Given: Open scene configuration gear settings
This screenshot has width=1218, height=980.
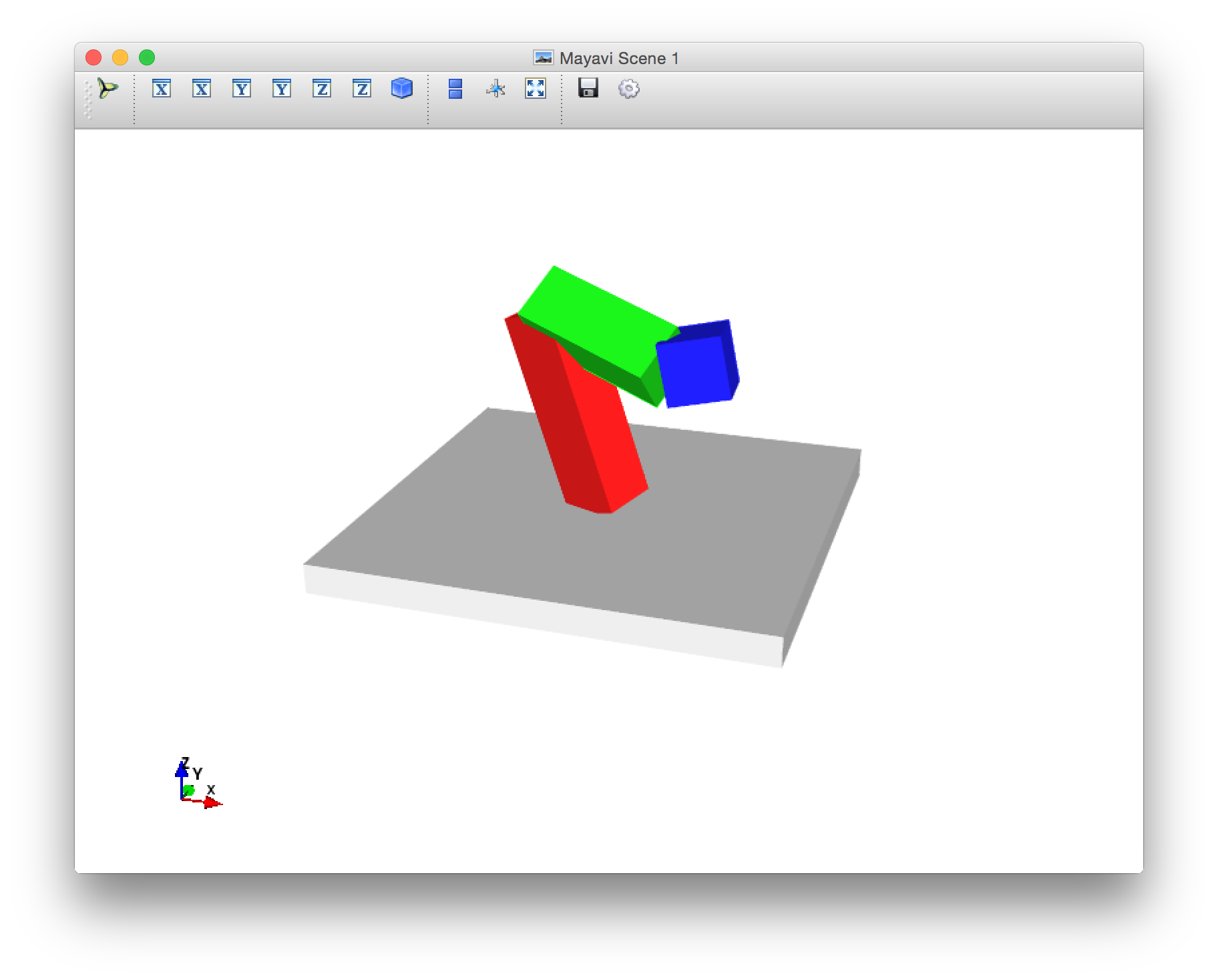Looking at the screenshot, I should [629, 88].
